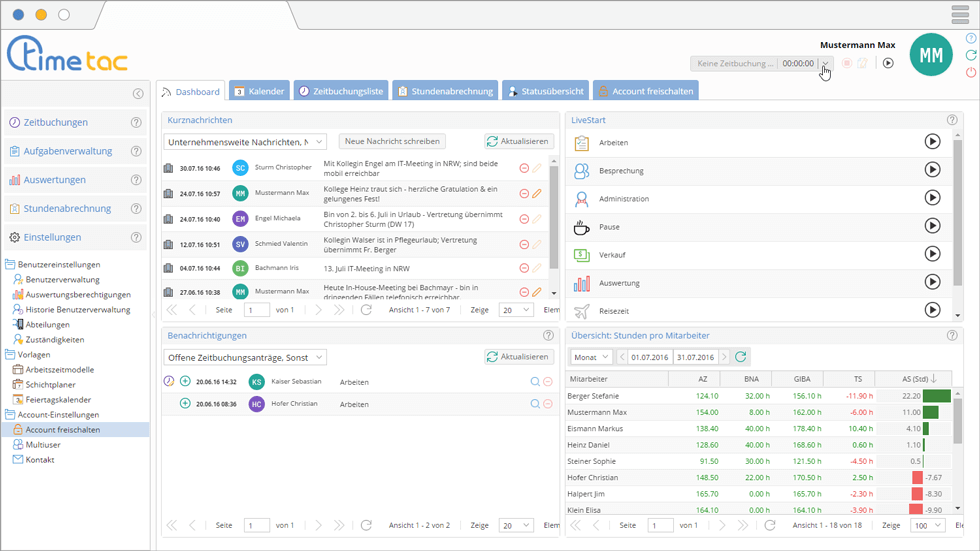Click the red power logout icon
Image resolution: width=980 pixels, height=551 pixels.
click(971, 73)
